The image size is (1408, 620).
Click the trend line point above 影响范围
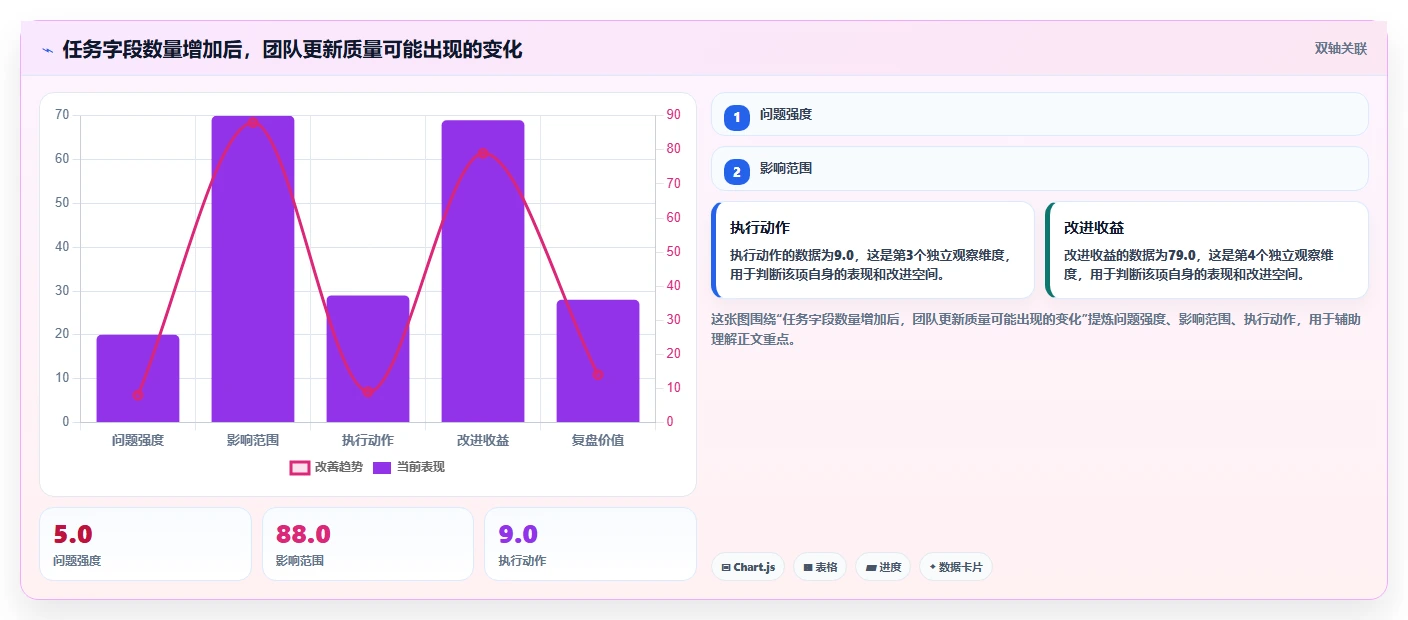click(253, 122)
